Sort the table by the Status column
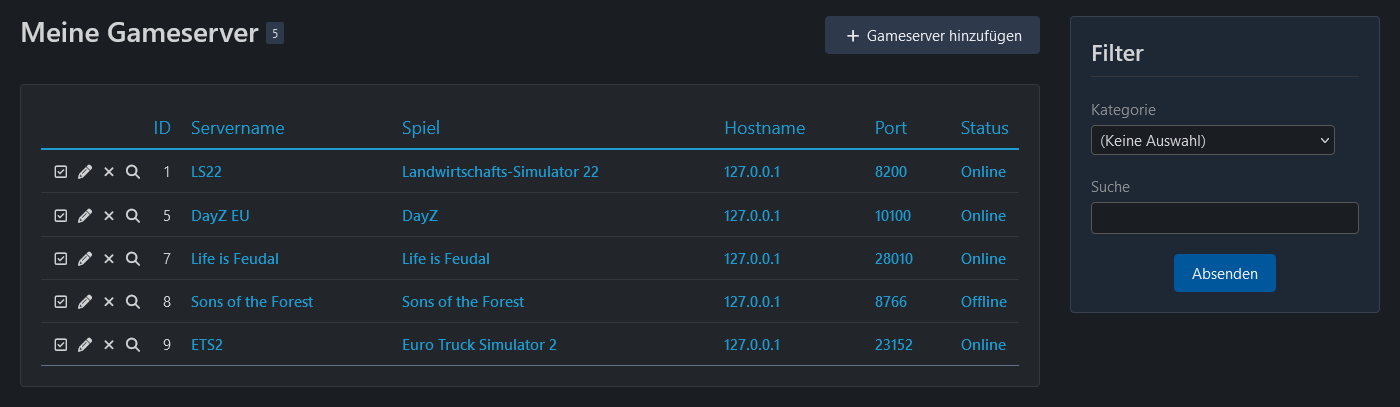The width and height of the screenshot is (1400, 407). tap(984, 128)
